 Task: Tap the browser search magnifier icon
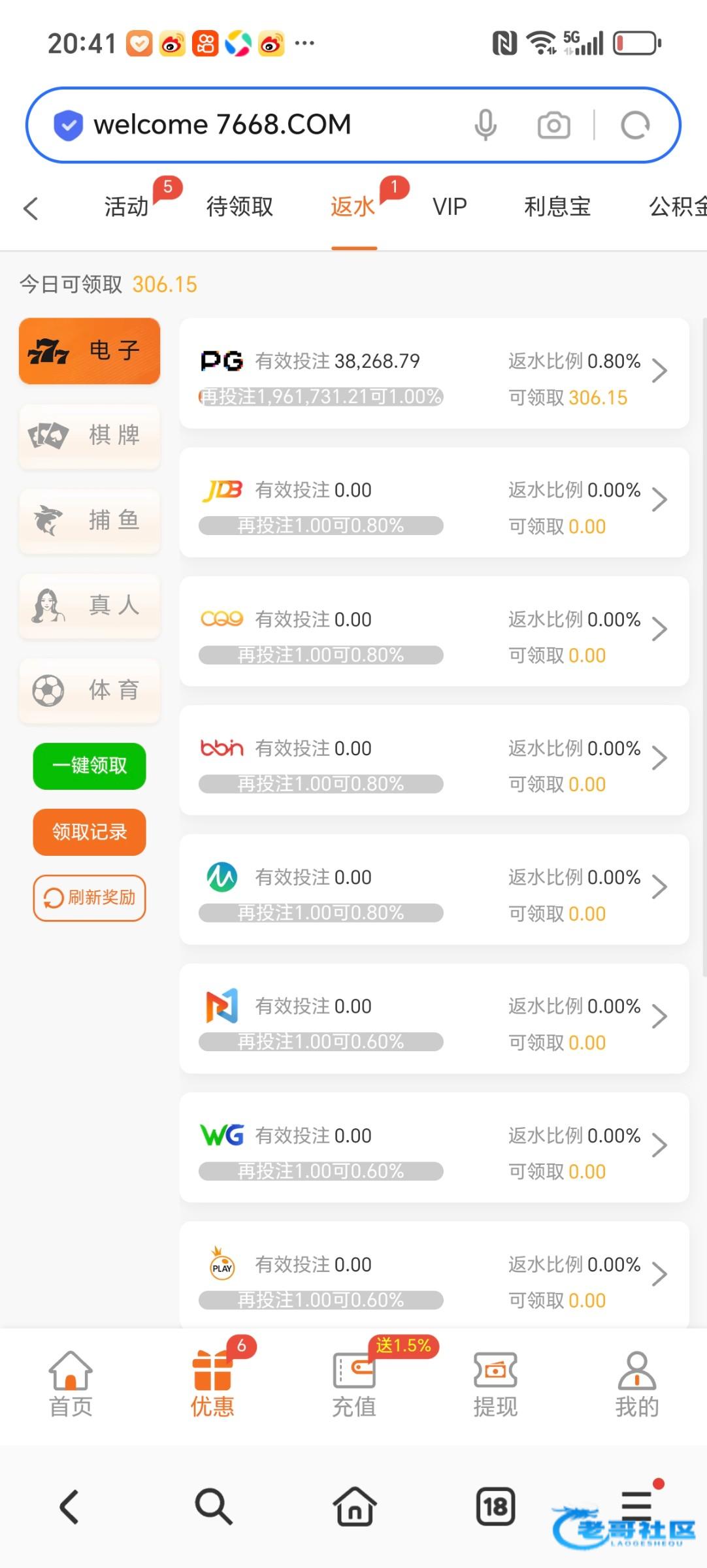(213, 1507)
